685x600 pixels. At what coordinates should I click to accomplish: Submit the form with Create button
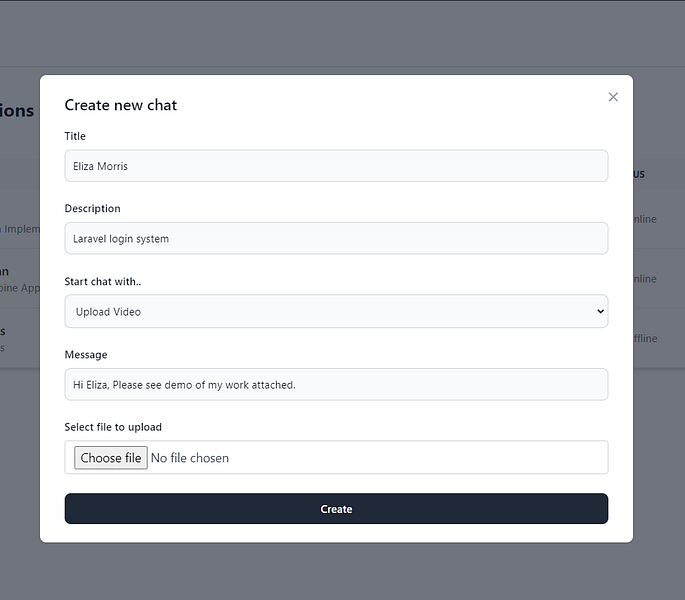click(336, 509)
